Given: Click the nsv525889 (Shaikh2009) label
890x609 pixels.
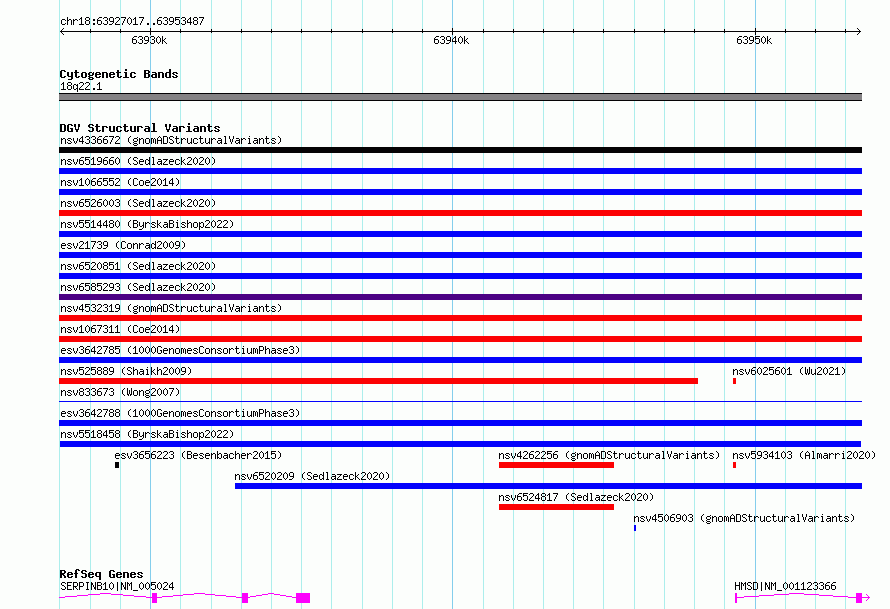Looking at the screenshot, I should click(x=126, y=371).
